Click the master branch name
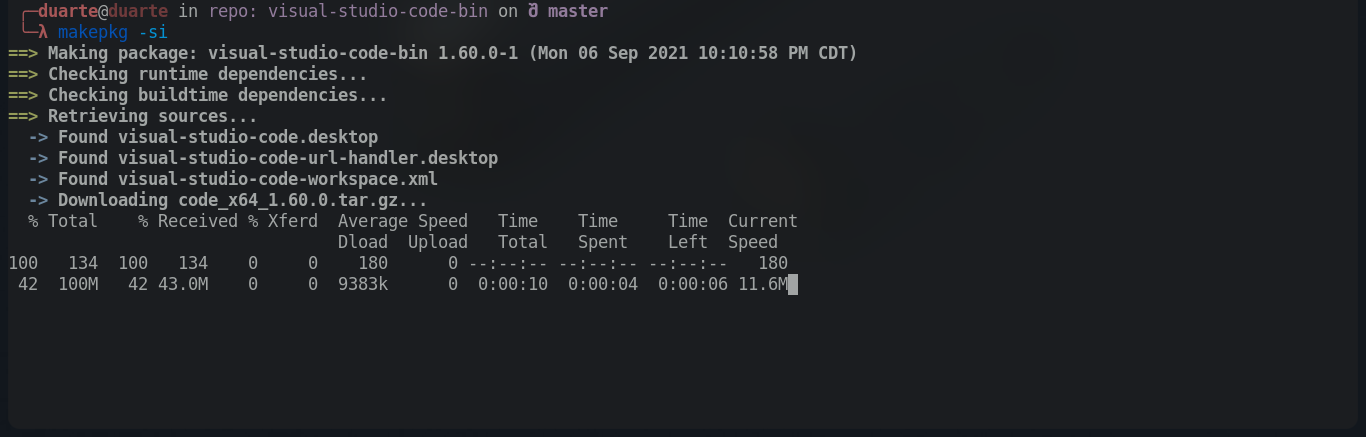Image resolution: width=1366 pixels, height=437 pixels. 578,11
